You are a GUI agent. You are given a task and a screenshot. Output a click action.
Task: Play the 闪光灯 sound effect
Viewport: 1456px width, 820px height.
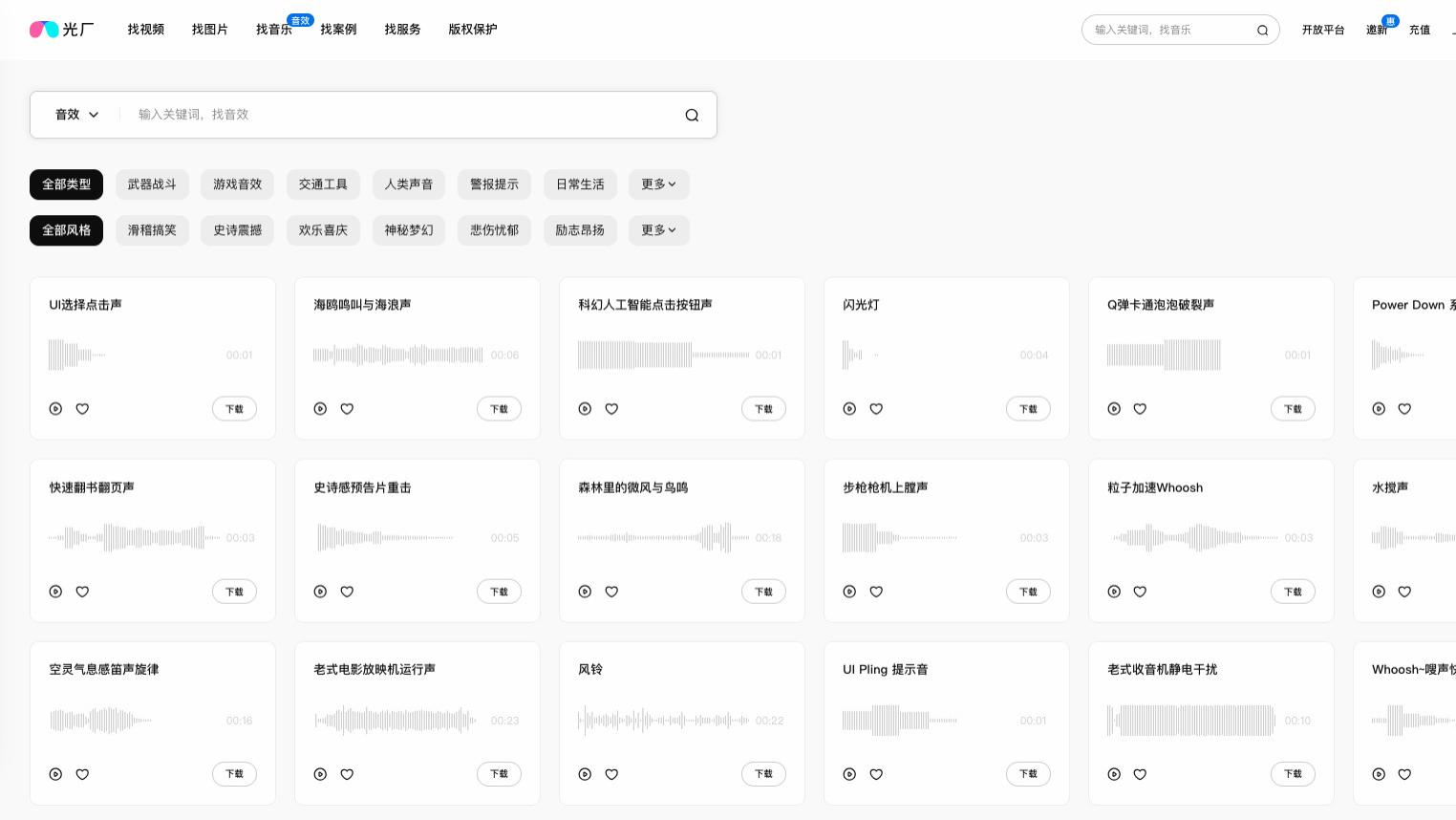tap(849, 409)
